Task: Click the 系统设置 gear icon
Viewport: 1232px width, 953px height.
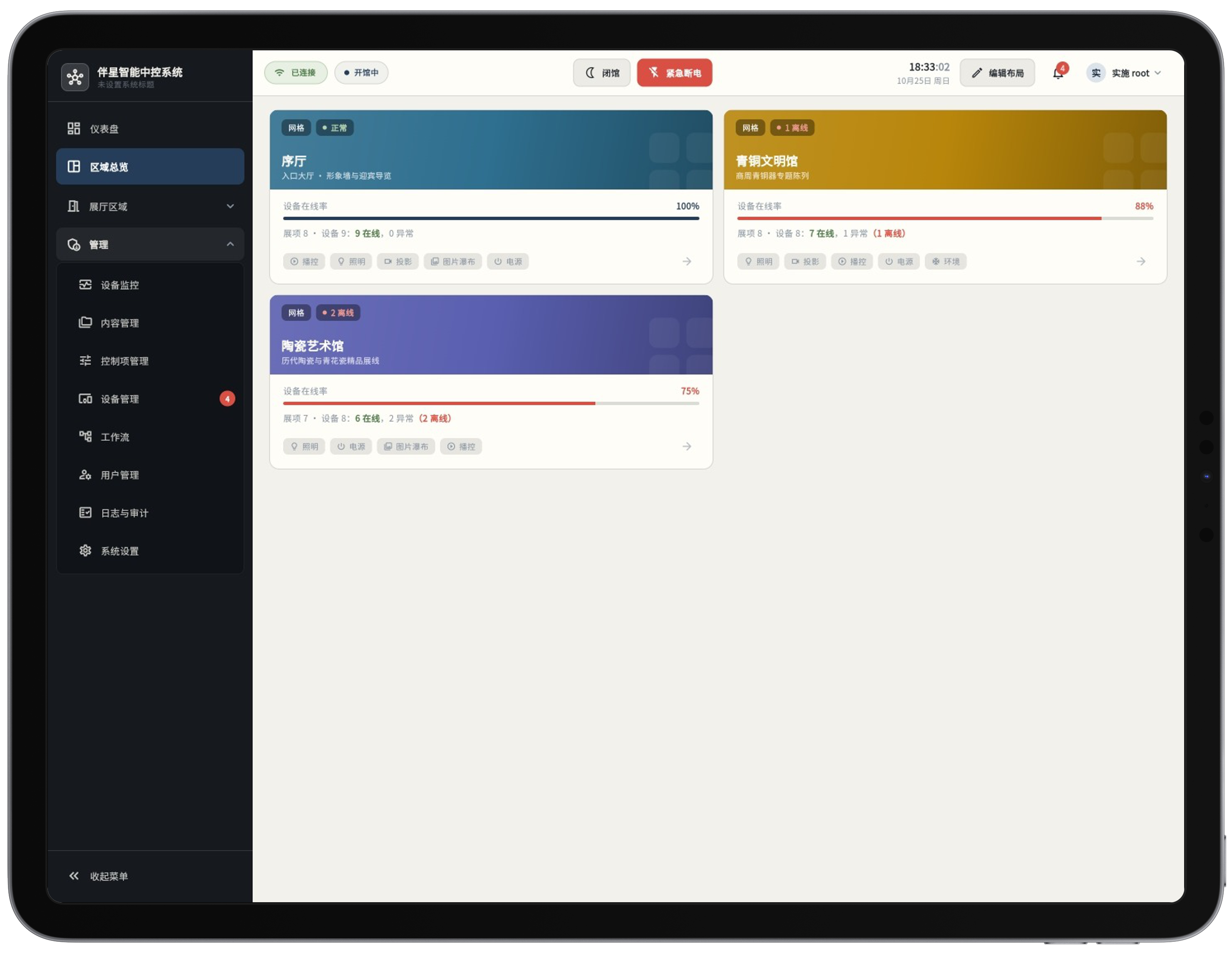Action: [85, 551]
